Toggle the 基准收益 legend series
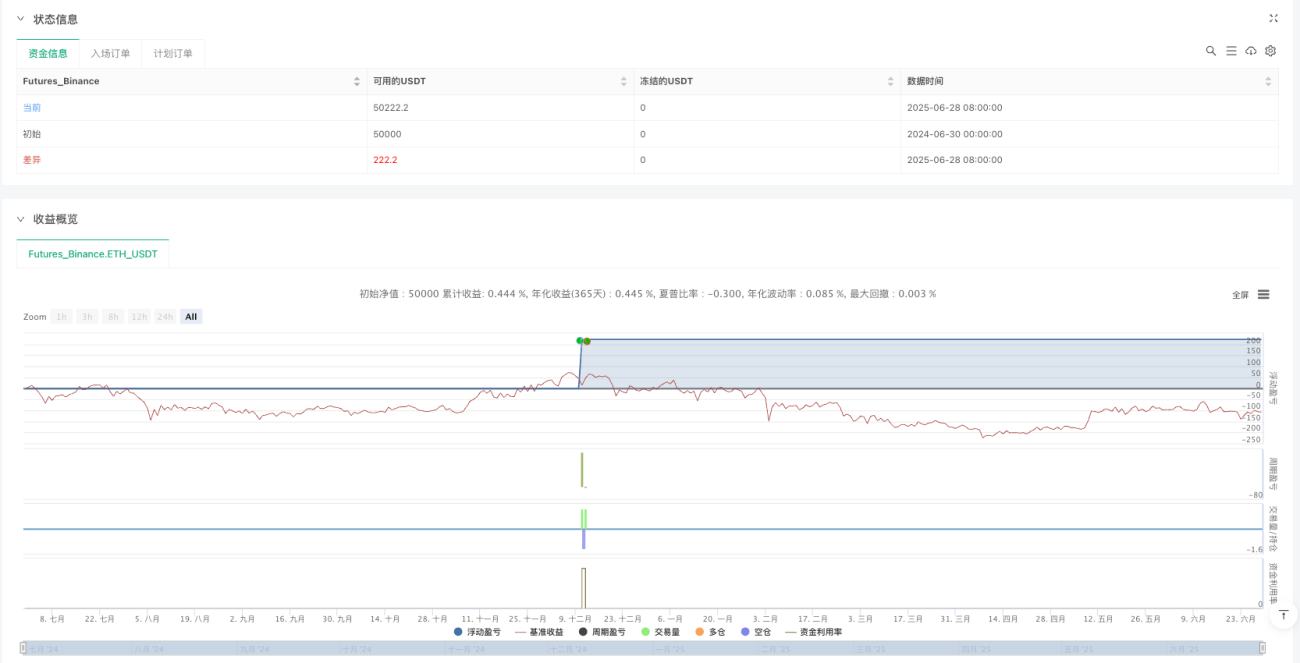Viewport: 1300px width, 663px height. click(539, 632)
